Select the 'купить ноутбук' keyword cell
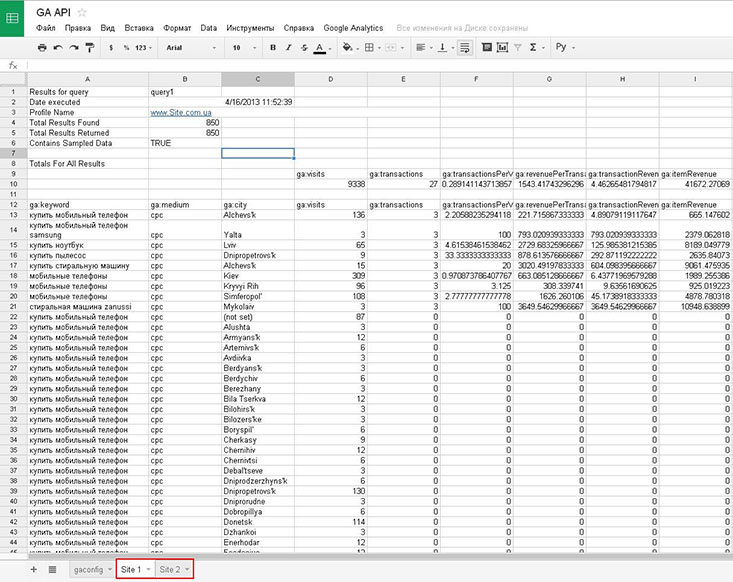The width and height of the screenshot is (733, 582). pyautogui.click(x=87, y=245)
